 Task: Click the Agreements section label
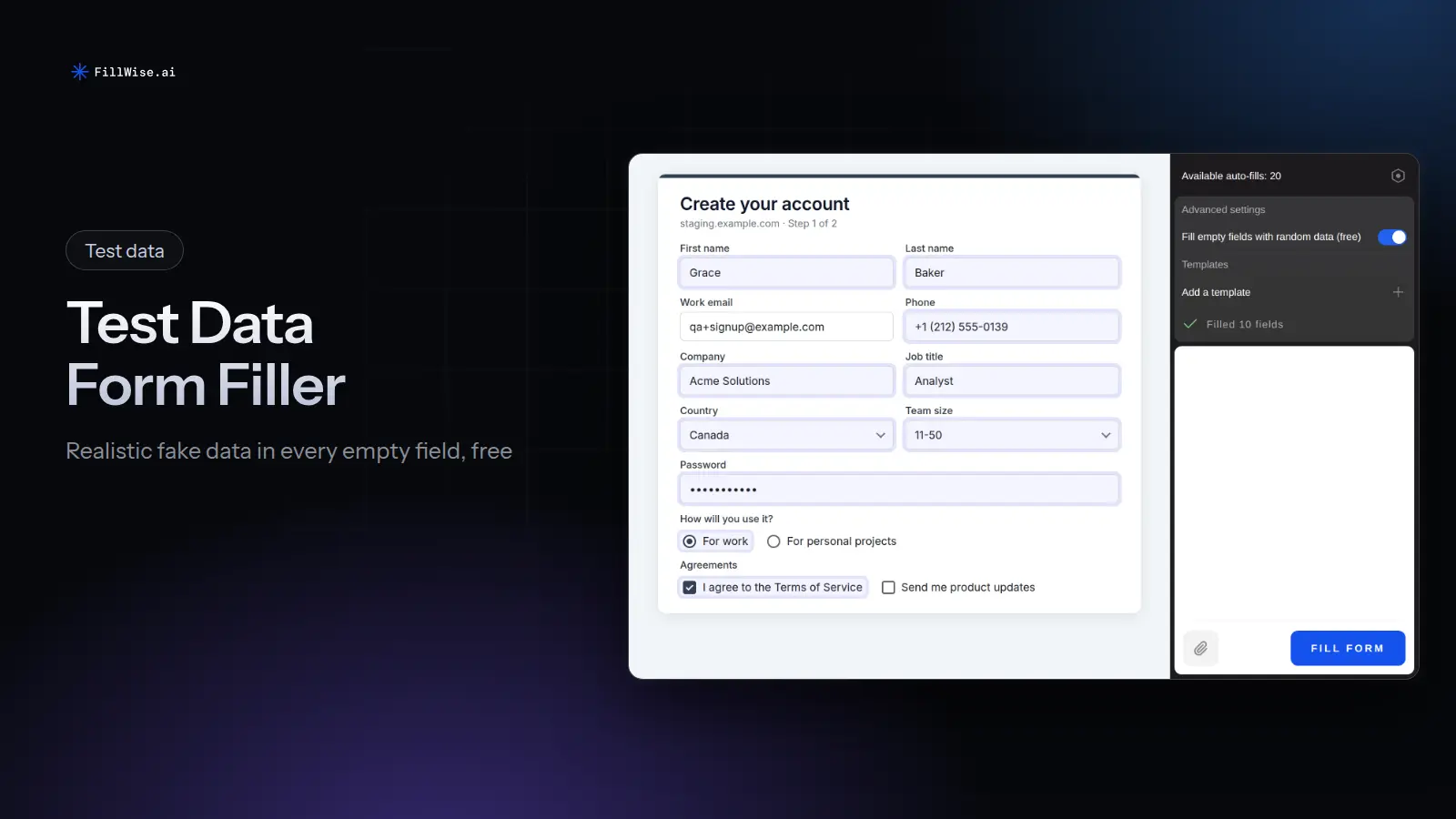(x=708, y=565)
